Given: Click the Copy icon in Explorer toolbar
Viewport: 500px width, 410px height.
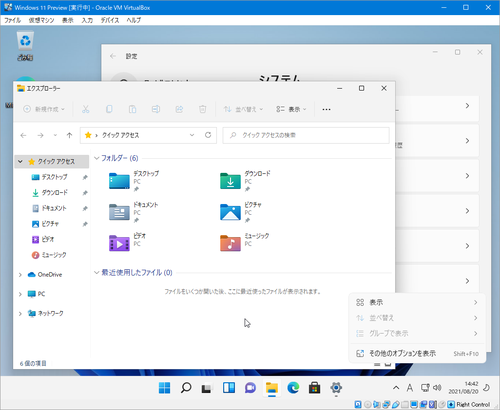Looking at the screenshot, I should click(109, 109).
